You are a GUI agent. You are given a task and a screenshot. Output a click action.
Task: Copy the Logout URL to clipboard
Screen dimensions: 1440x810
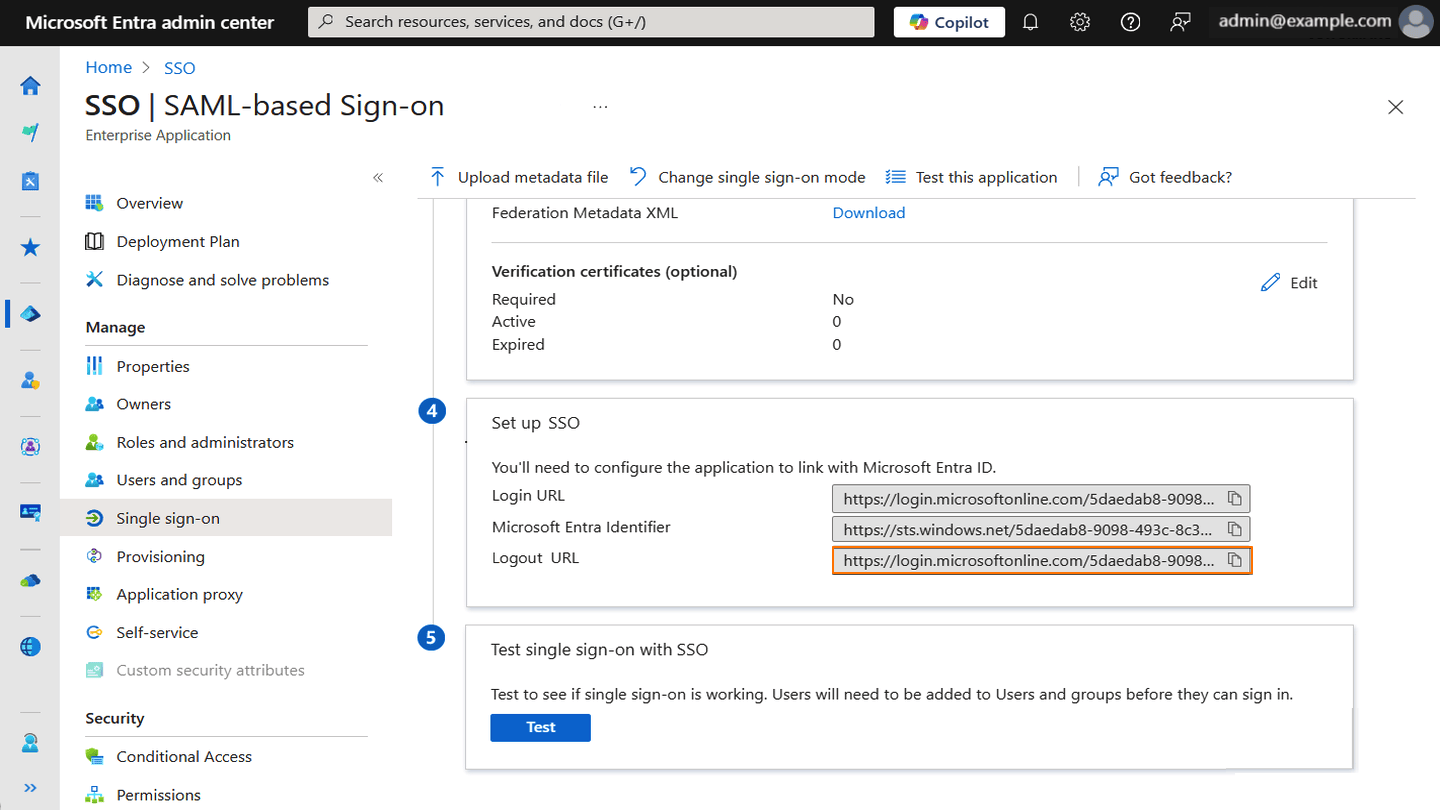pos(1235,560)
